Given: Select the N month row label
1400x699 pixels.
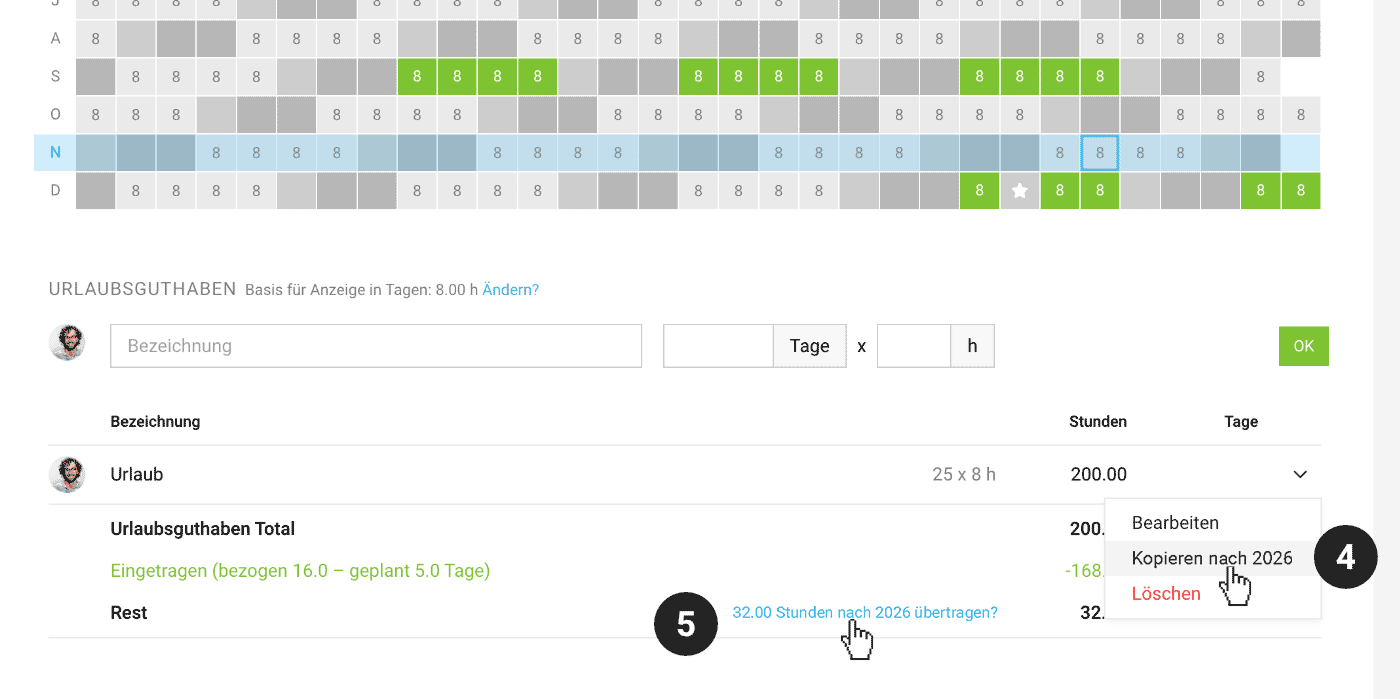Looking at the screenshot, I should pos(55,153).
